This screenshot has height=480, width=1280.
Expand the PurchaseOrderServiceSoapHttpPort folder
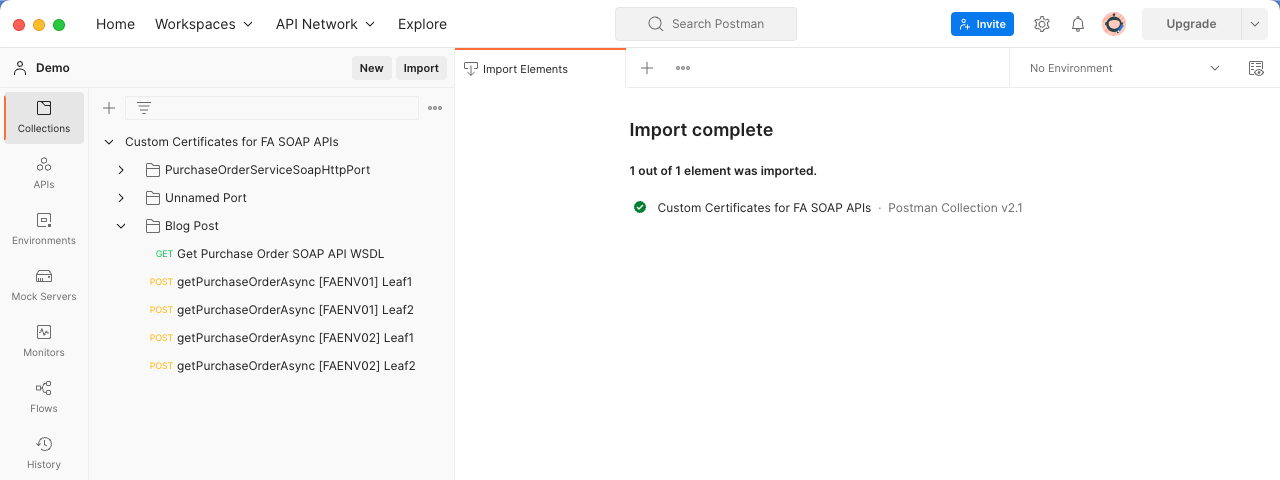(x=121, y=170)
